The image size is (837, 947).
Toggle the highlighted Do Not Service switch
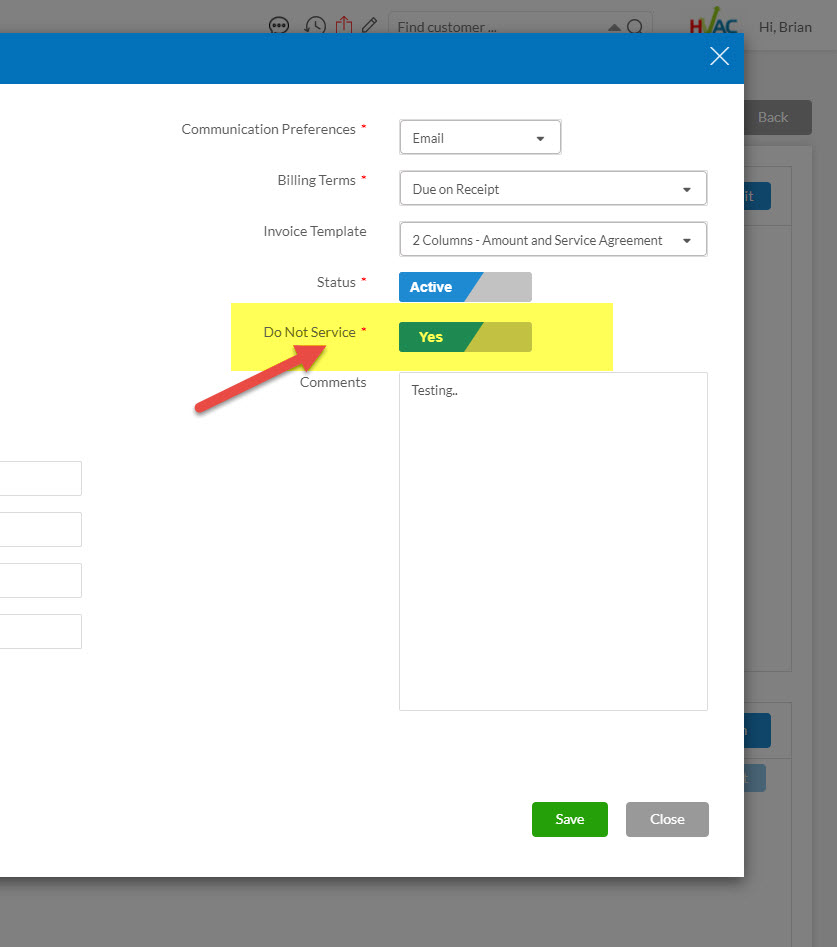(465, 337)
